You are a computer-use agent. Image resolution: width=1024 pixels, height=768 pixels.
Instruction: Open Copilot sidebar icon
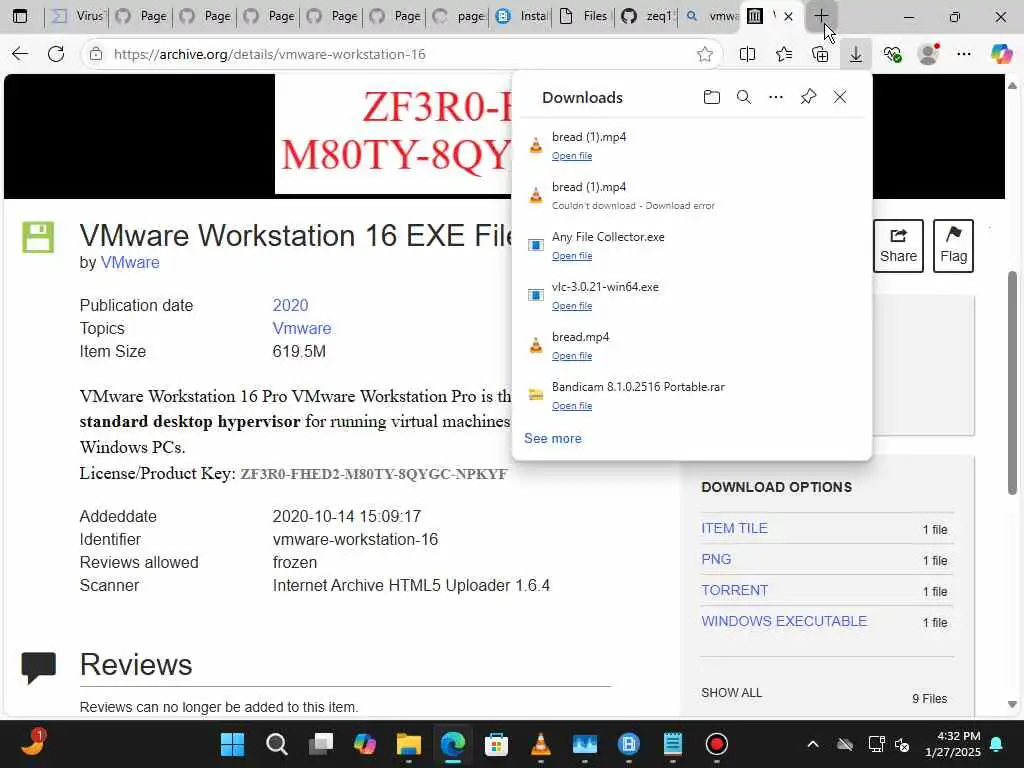[x=1001, y=54]
